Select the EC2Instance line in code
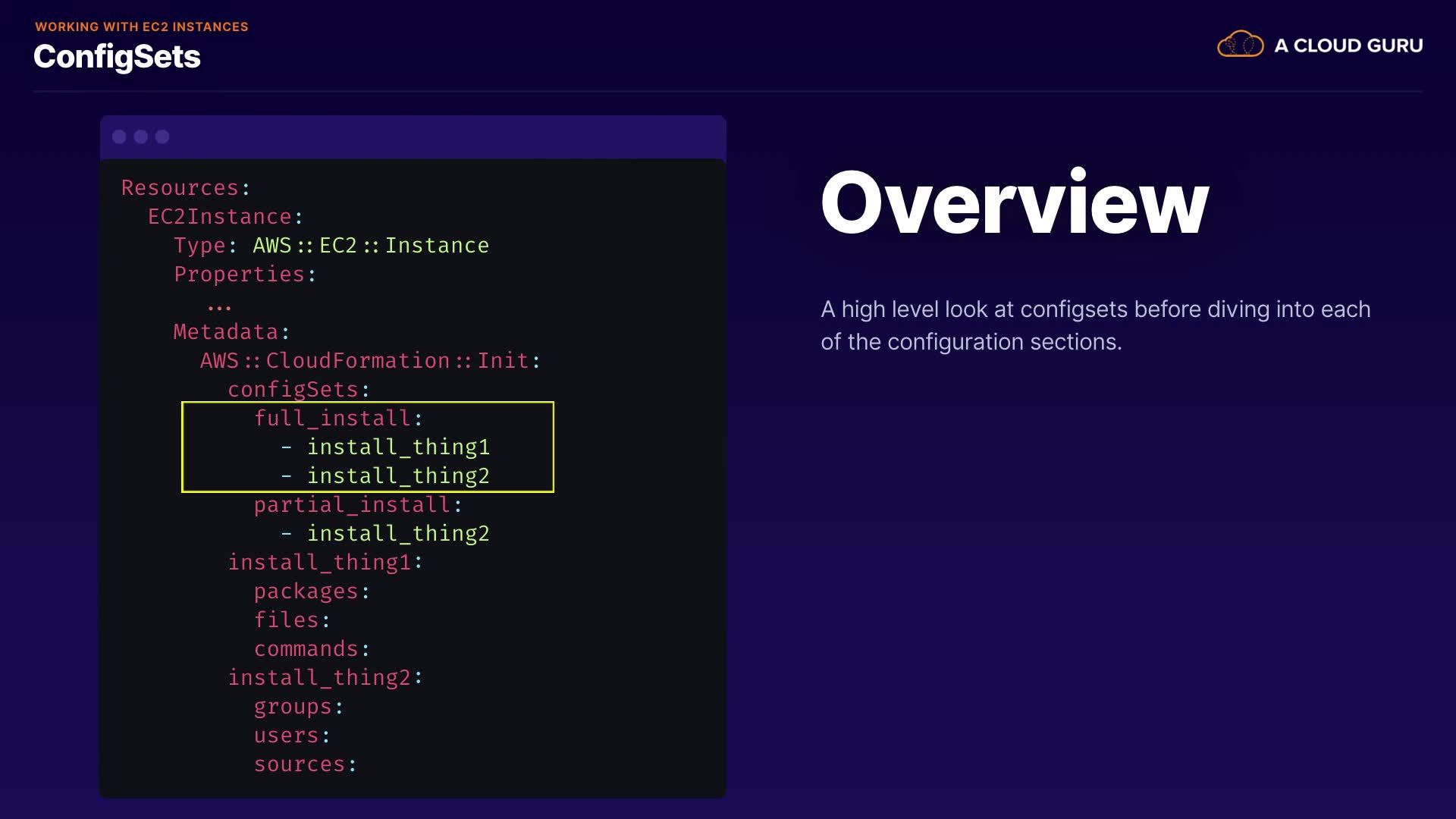Screen dimensions: 1456x819 point(220,217)
